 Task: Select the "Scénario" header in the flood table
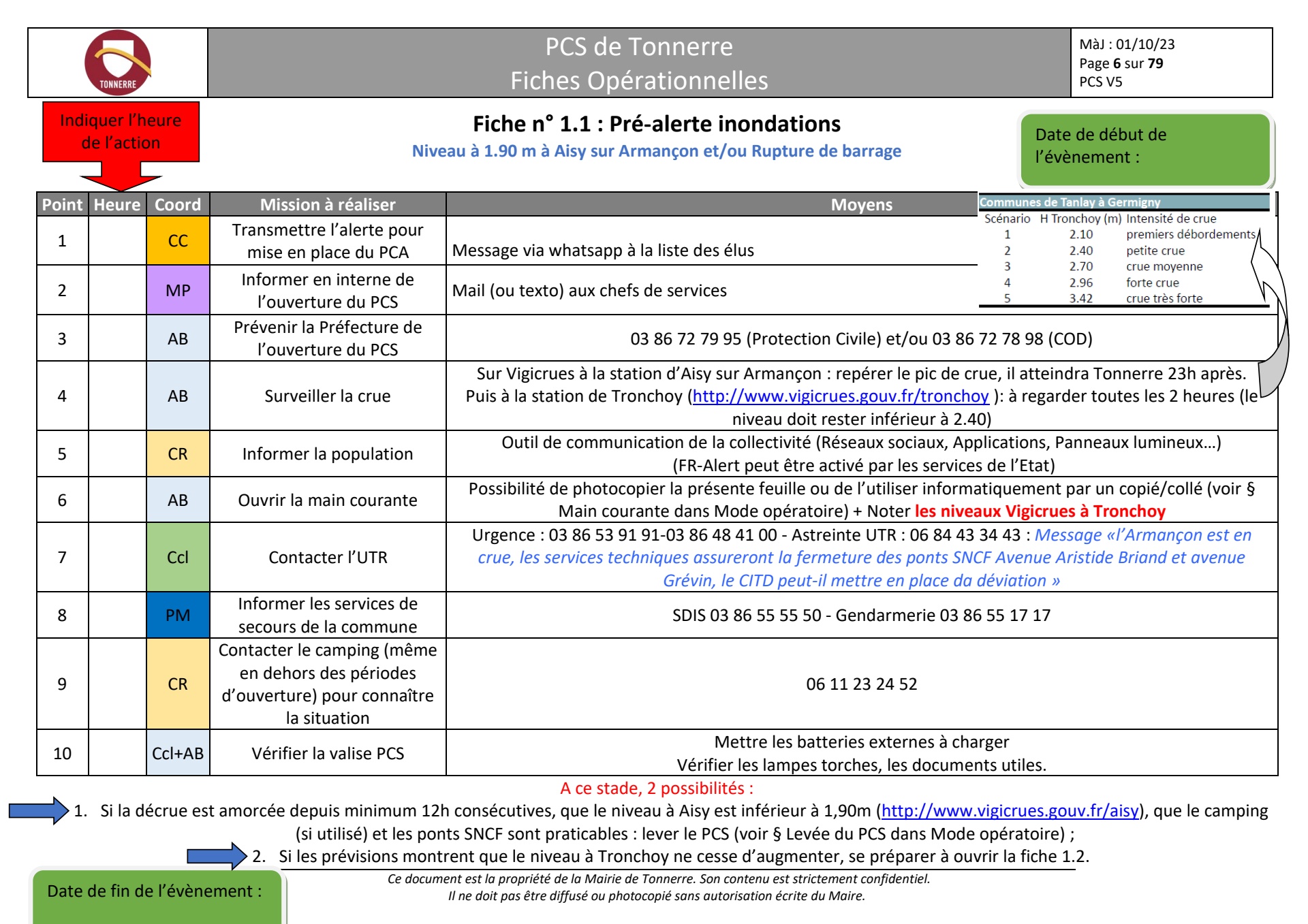[x=1007, y=219]
